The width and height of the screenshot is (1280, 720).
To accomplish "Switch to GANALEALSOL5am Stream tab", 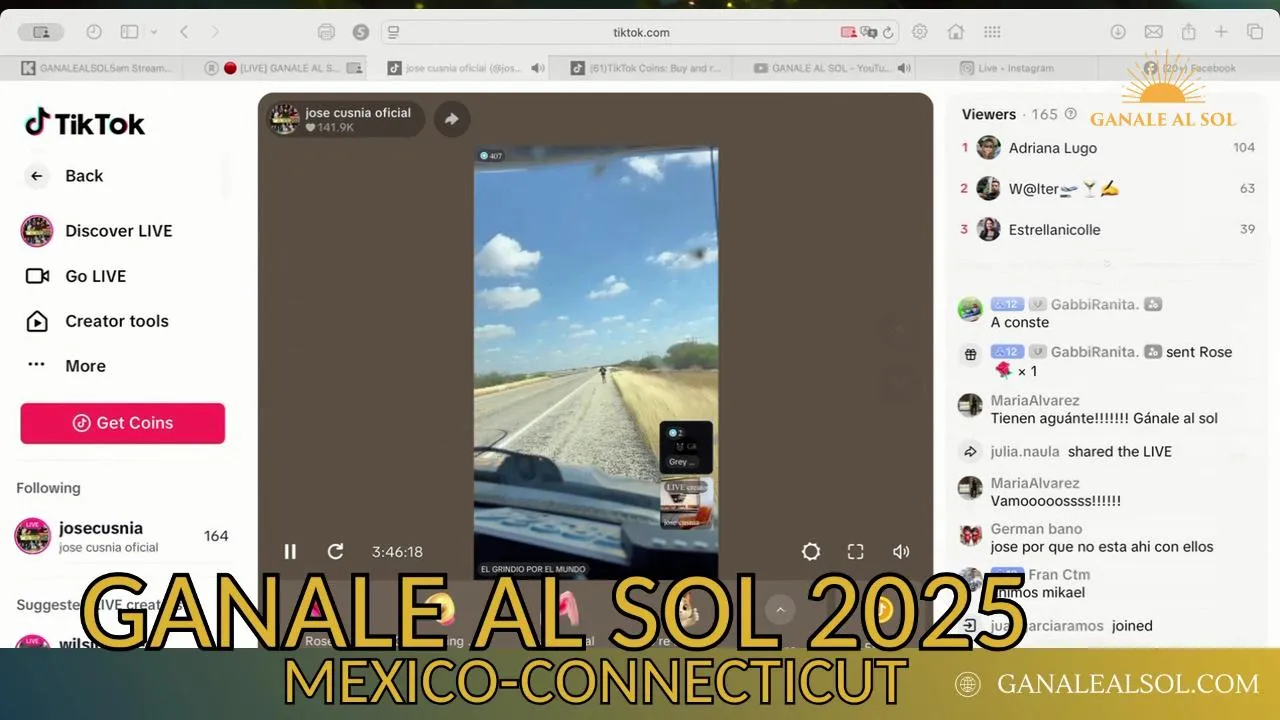I will pos(99,68).
